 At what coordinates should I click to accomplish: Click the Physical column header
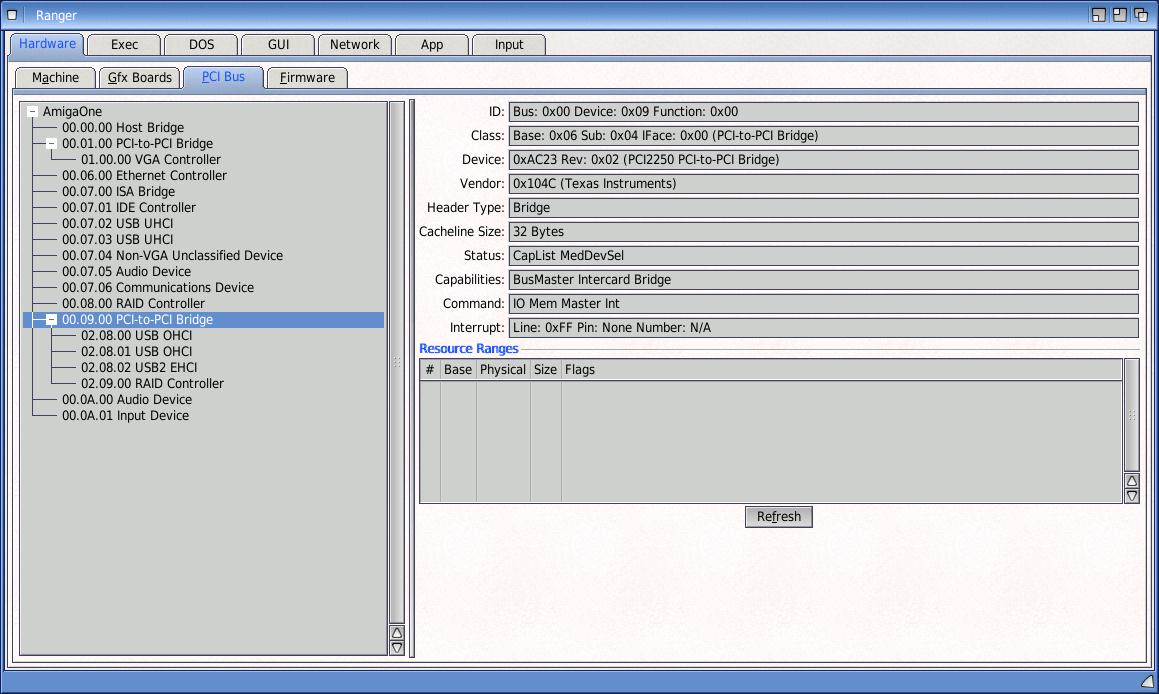coord(502,370)
